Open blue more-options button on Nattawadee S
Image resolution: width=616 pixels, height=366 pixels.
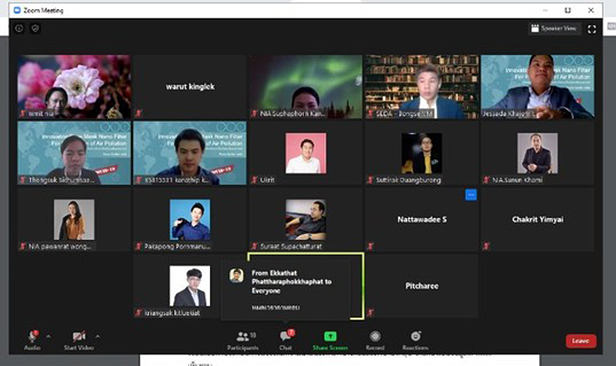tap(471, 195)
